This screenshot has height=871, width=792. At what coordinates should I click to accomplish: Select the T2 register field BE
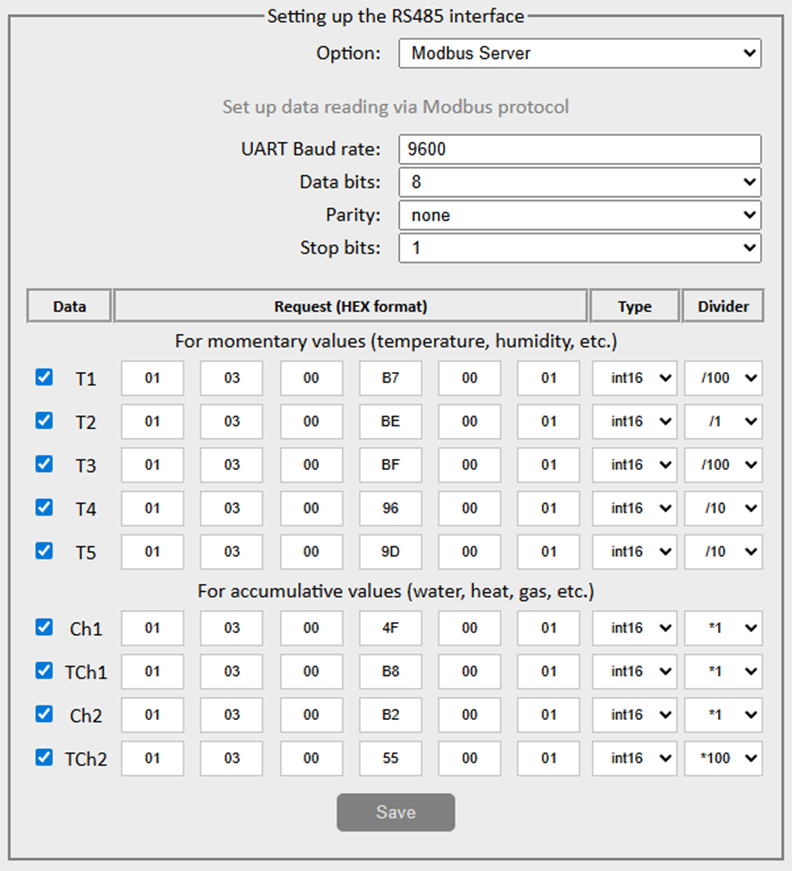390,422
